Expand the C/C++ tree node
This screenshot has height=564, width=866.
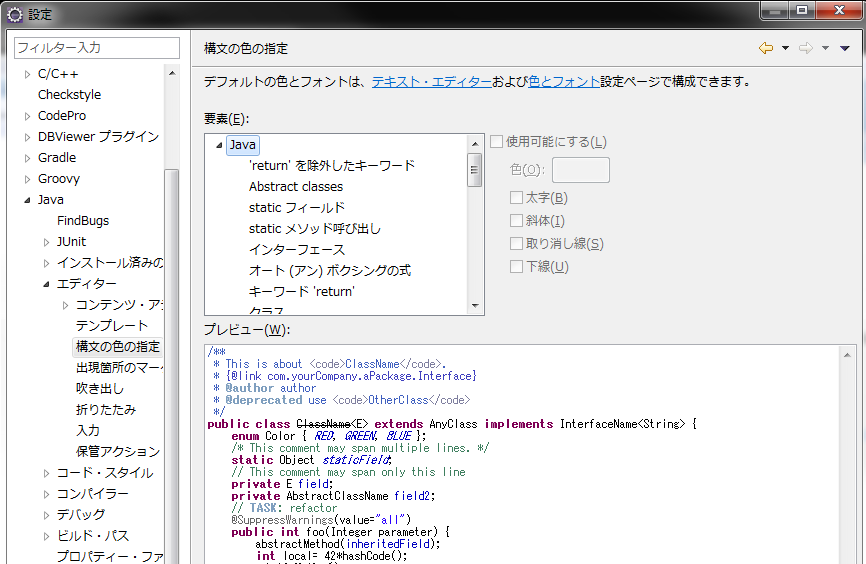pyautogui.click(x=27, y=74)
